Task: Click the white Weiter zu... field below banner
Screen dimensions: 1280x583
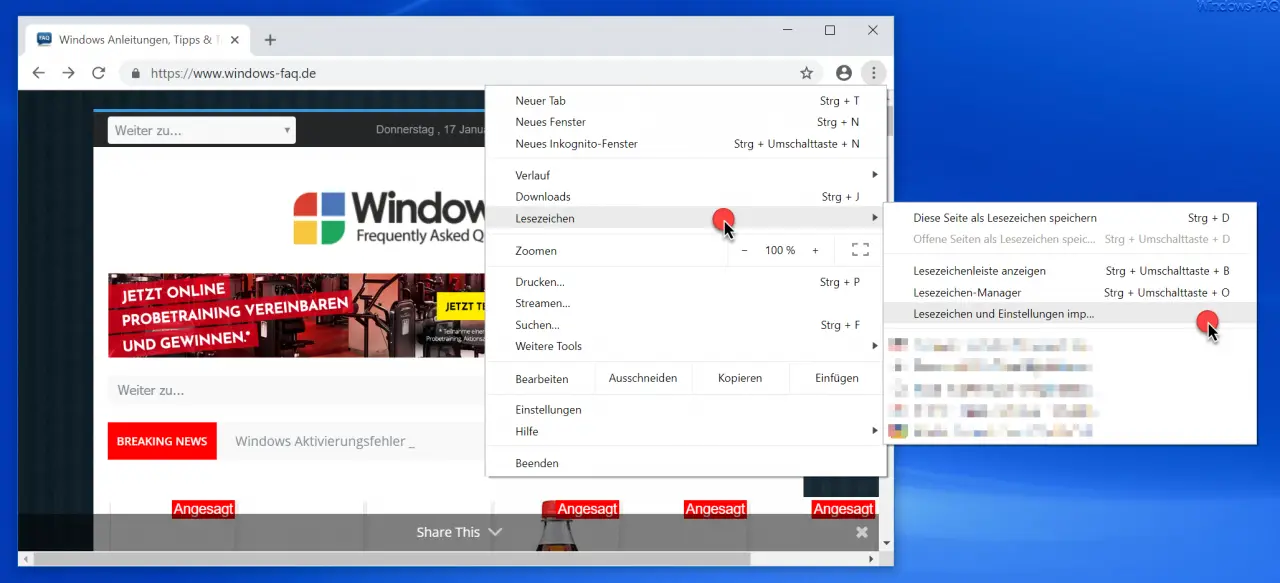Action: [297, 390]
